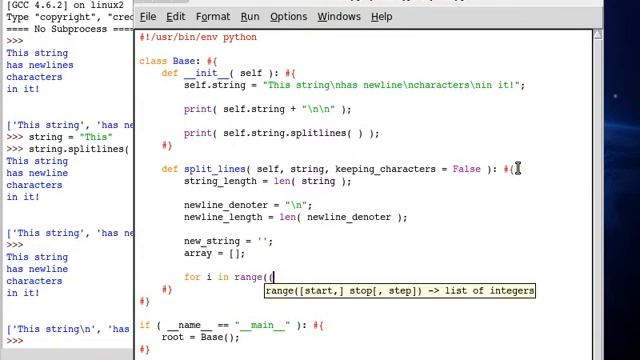Click 'string.splitlines(' line in shell window
The image size is (640, 360).
[x=68, y=149]
